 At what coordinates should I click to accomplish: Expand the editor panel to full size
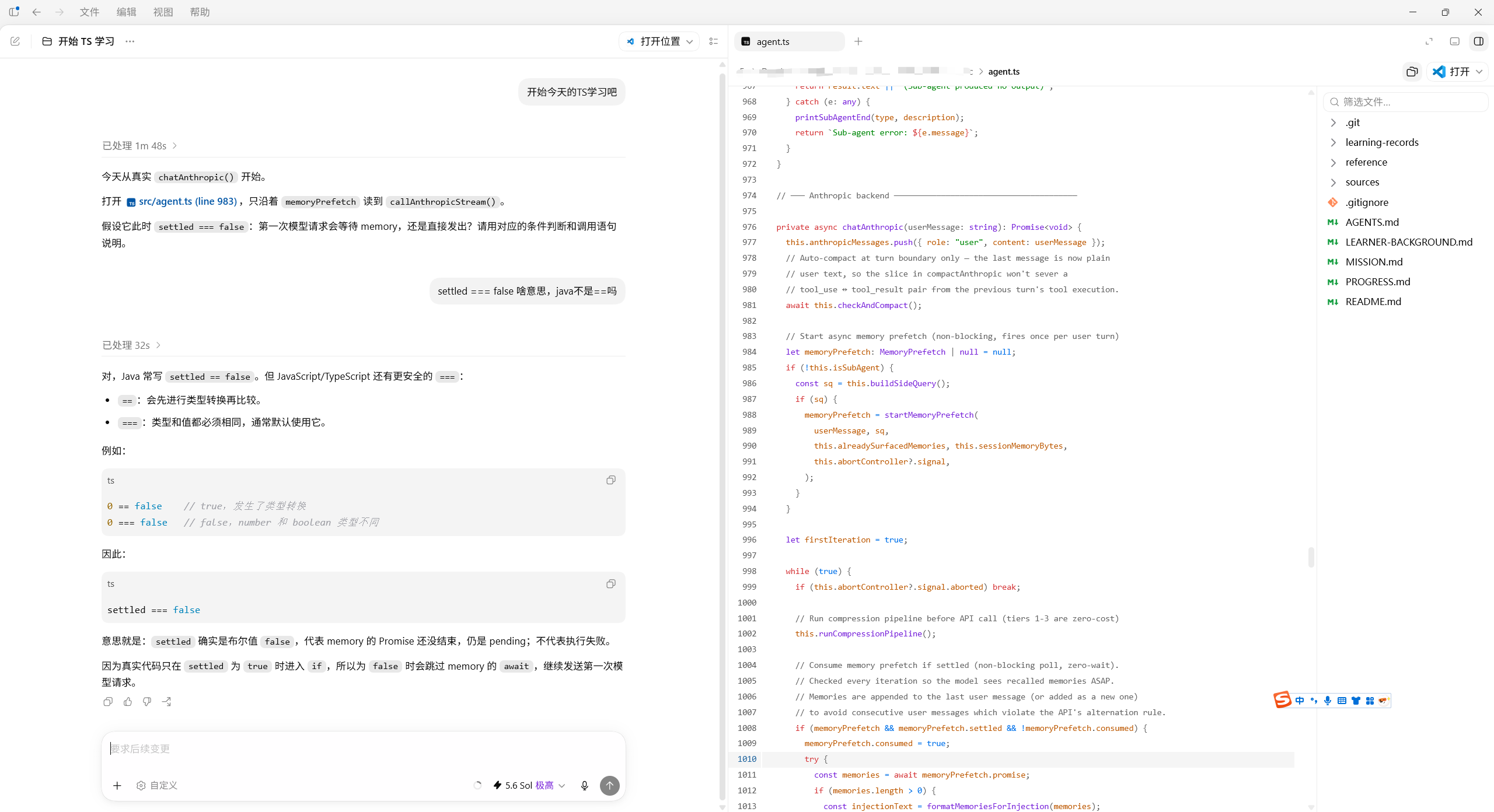click(1429, 41)
